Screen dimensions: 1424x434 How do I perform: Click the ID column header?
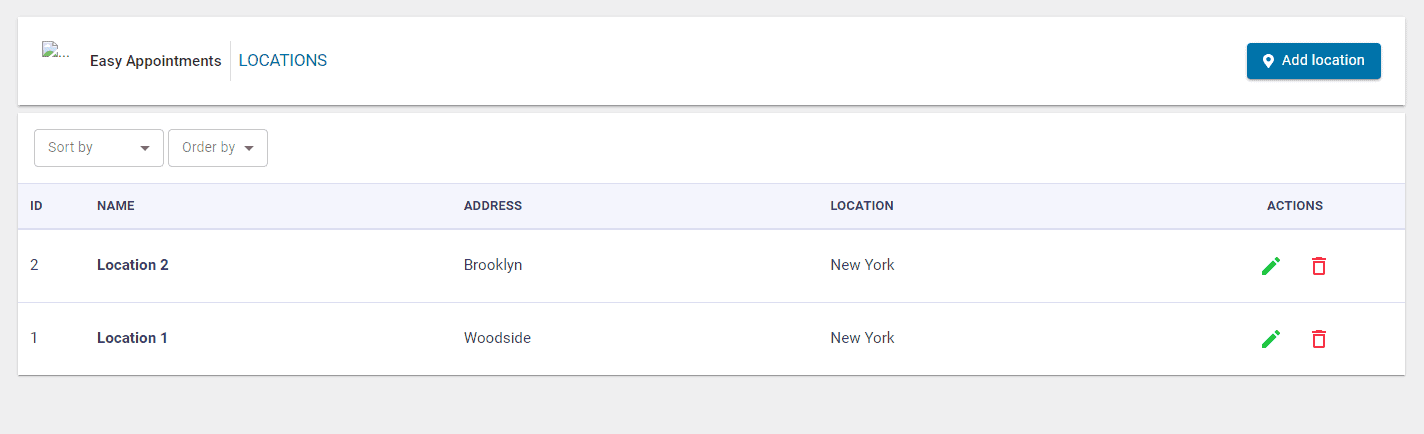[x=36, y=206]
